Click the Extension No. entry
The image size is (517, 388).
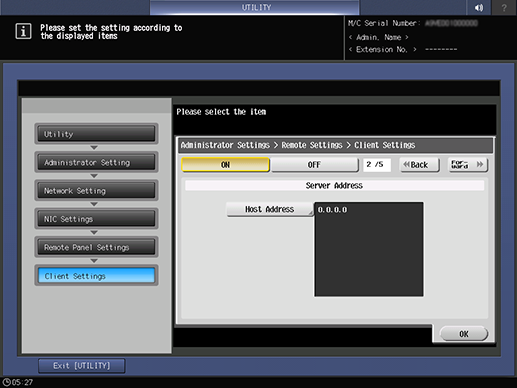click(383, 49)
